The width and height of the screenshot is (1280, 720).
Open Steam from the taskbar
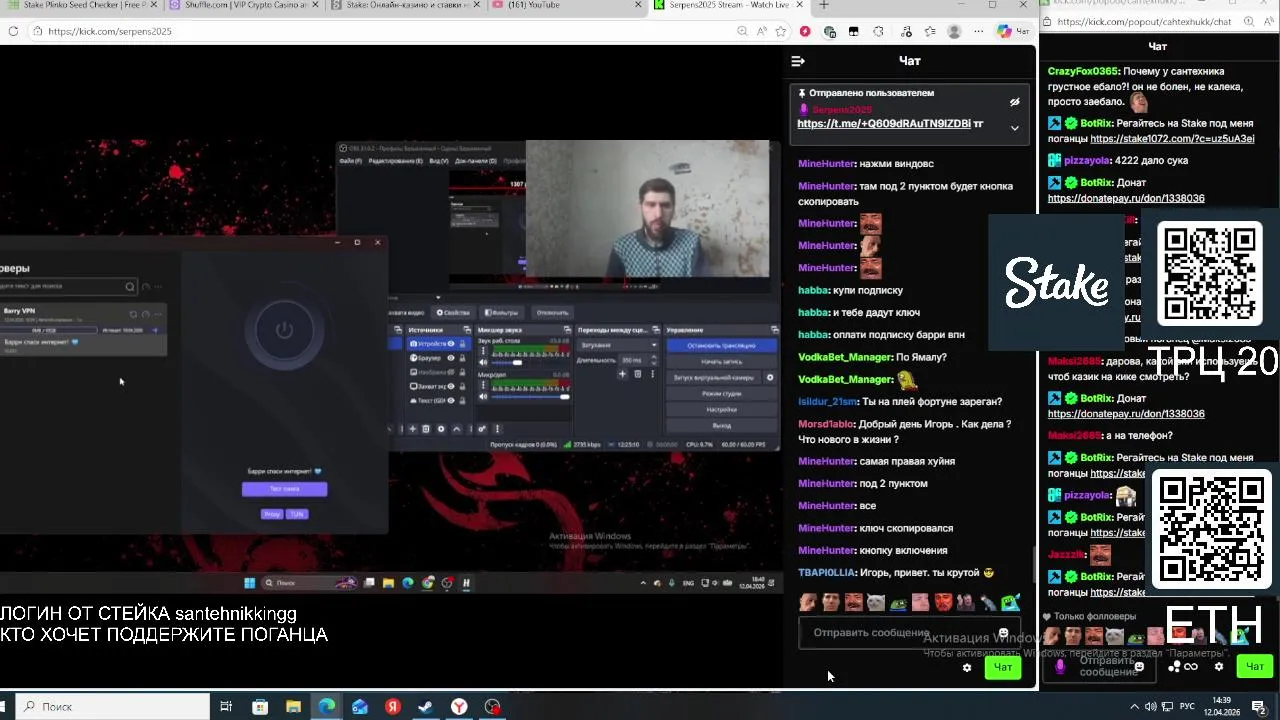(425, 706)
